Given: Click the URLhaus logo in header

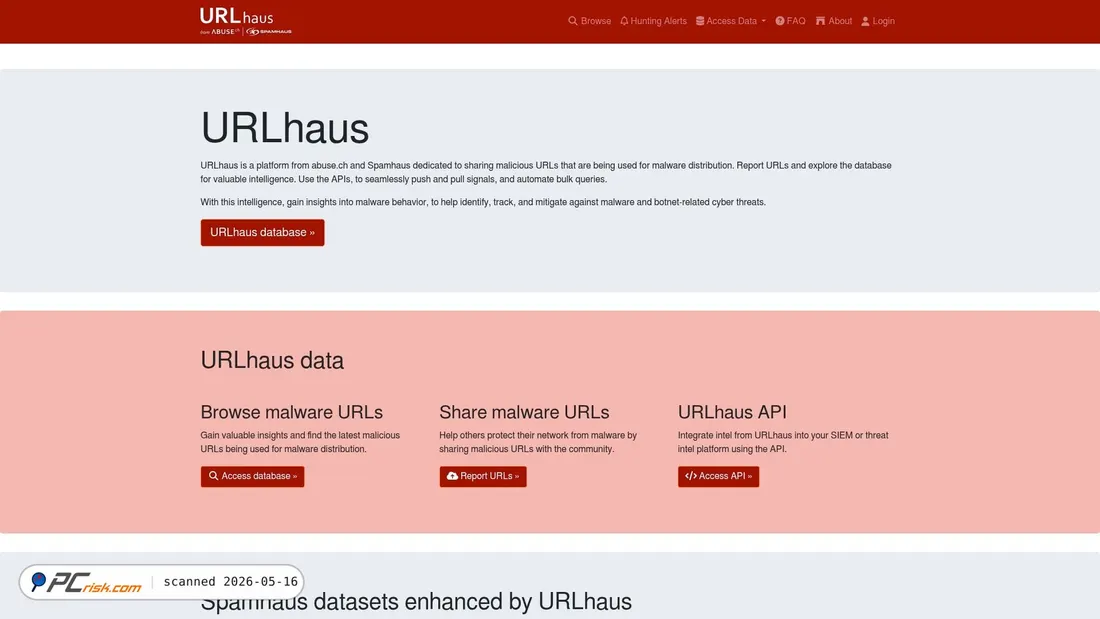Looking at the screenshot, I should click(x=246, y=21).
